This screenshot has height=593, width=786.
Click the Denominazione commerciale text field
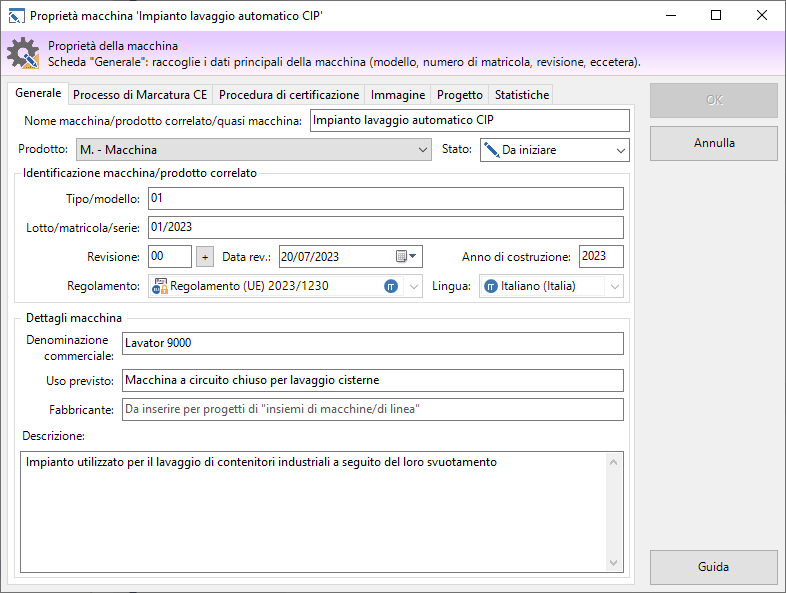pyautogui.click(x=371, y=344)
